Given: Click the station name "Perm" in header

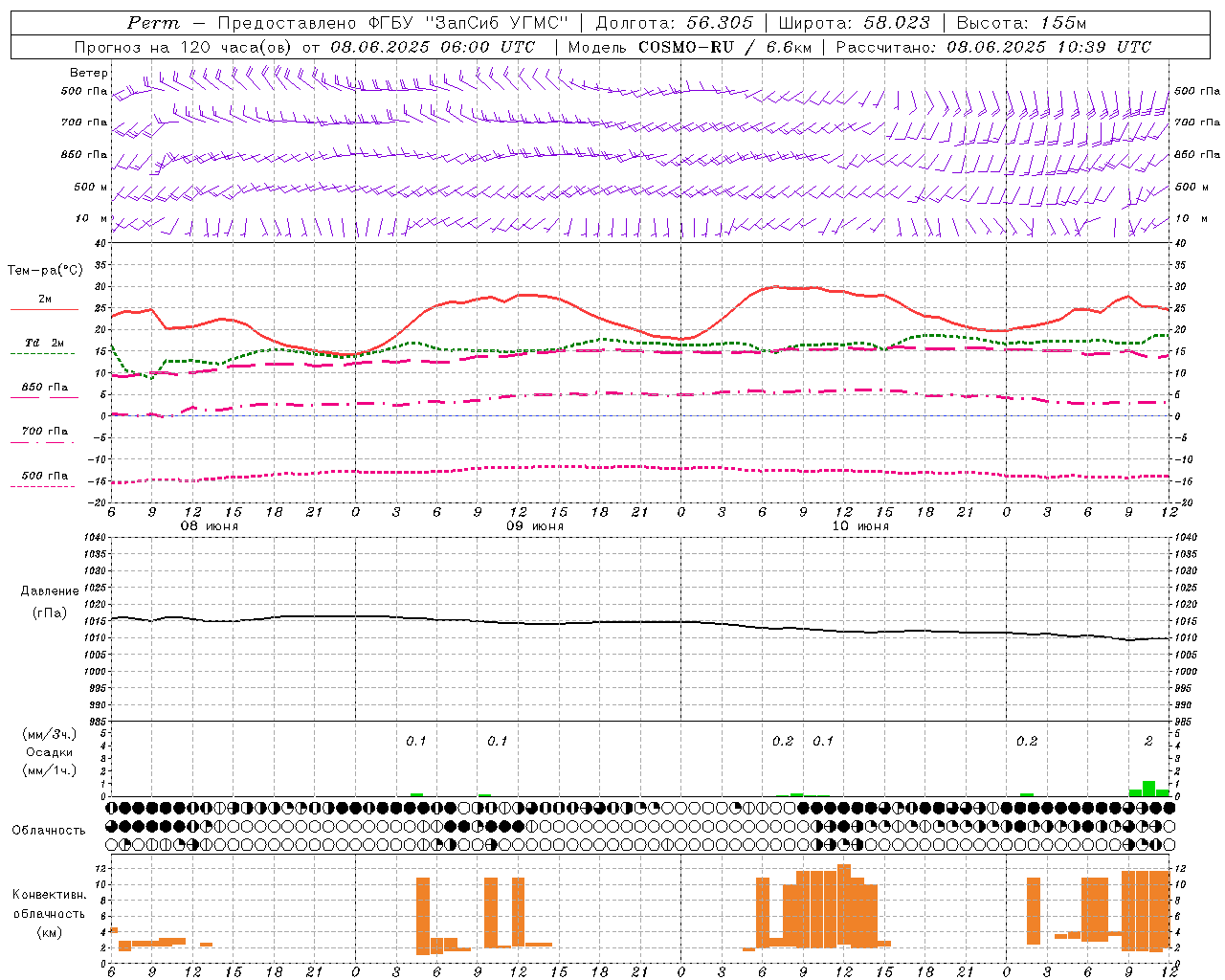Looking at the screenshot, I should click(153, 23).
